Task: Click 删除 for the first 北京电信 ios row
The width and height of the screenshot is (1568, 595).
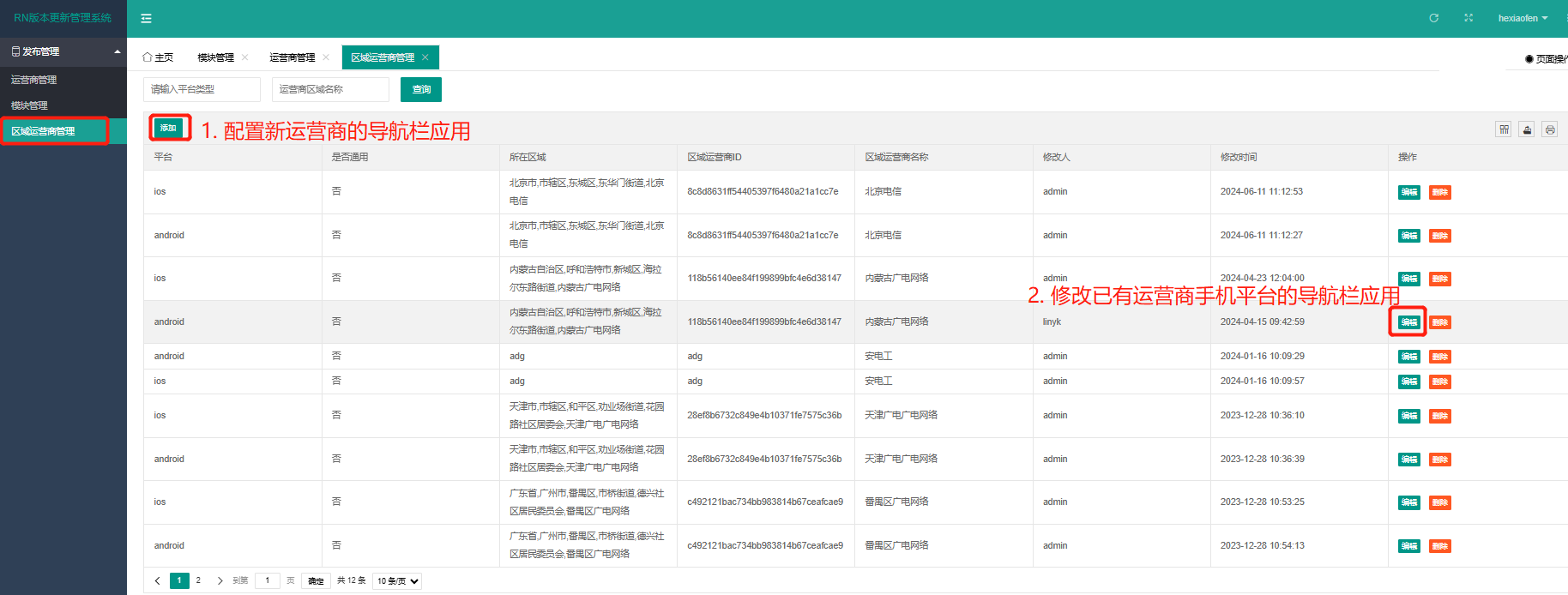Action: pyautogui.click(x=1439, y=192)
